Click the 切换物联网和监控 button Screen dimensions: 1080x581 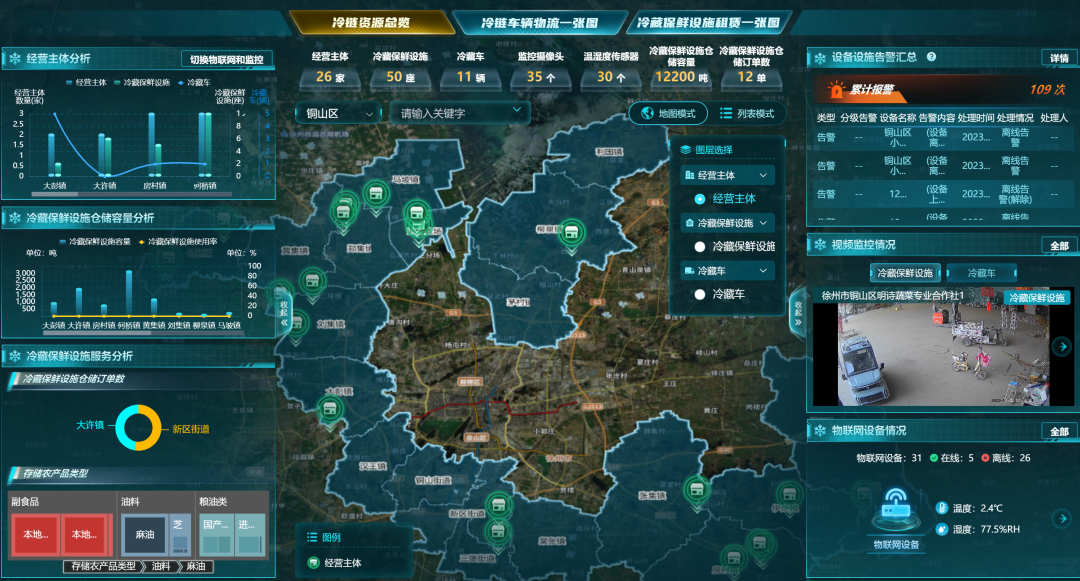coord(225,59)
